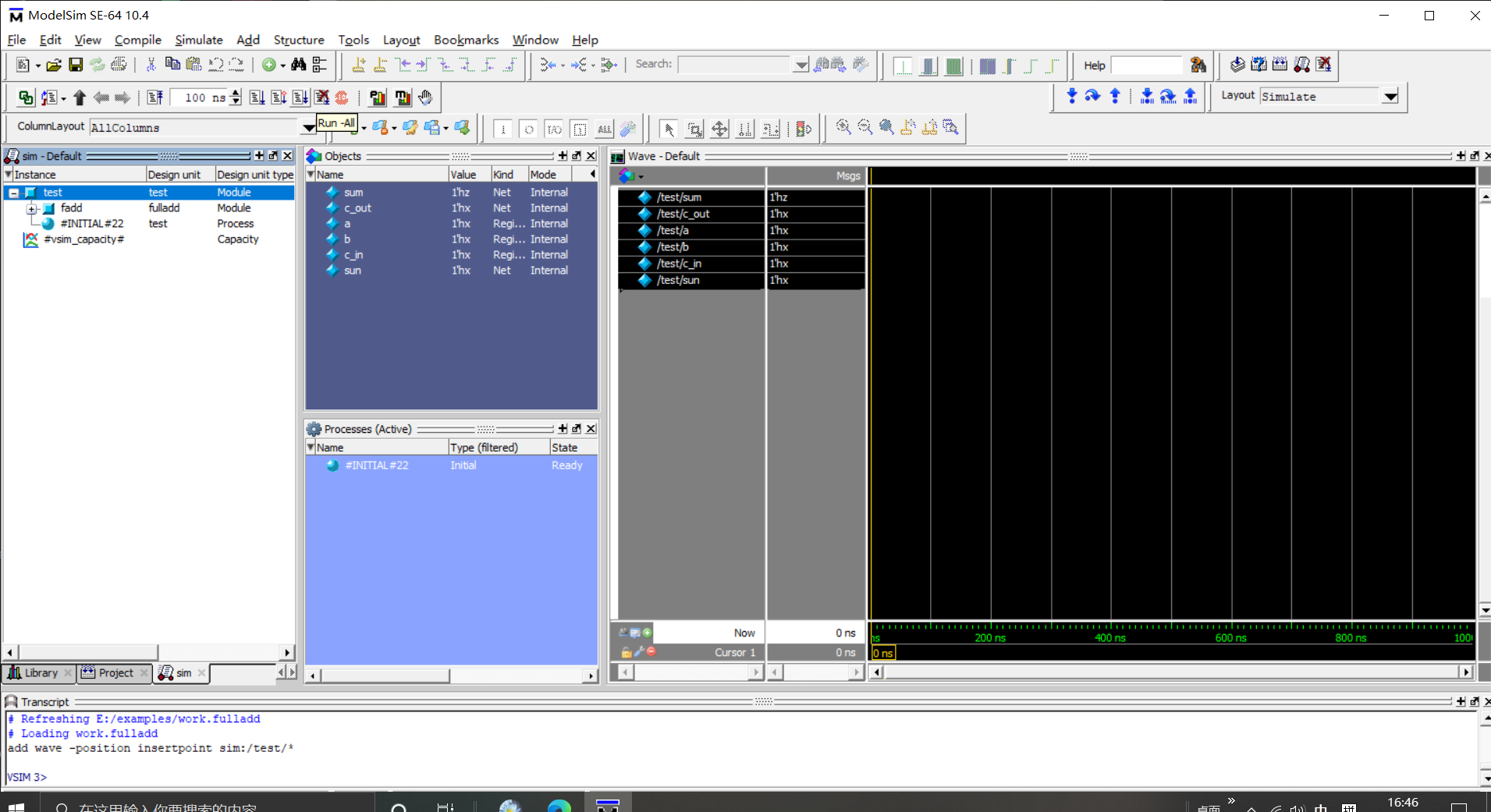The image size is (1491, 812).
Task: Click wave Zoom In magnifier icon
Action: [843, 127]
